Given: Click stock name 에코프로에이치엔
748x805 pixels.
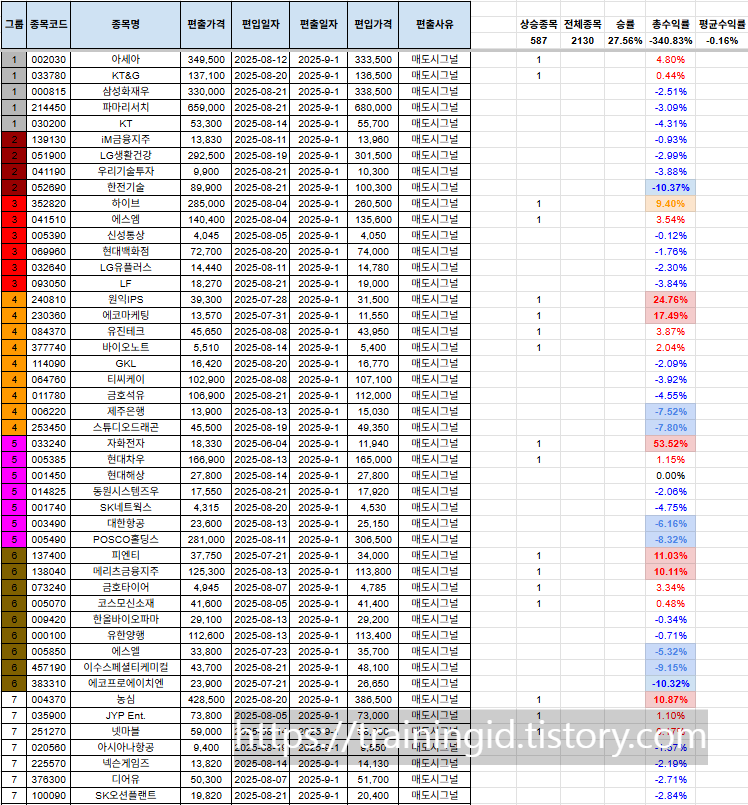Looking at the screenshot, I should point(125,683).
